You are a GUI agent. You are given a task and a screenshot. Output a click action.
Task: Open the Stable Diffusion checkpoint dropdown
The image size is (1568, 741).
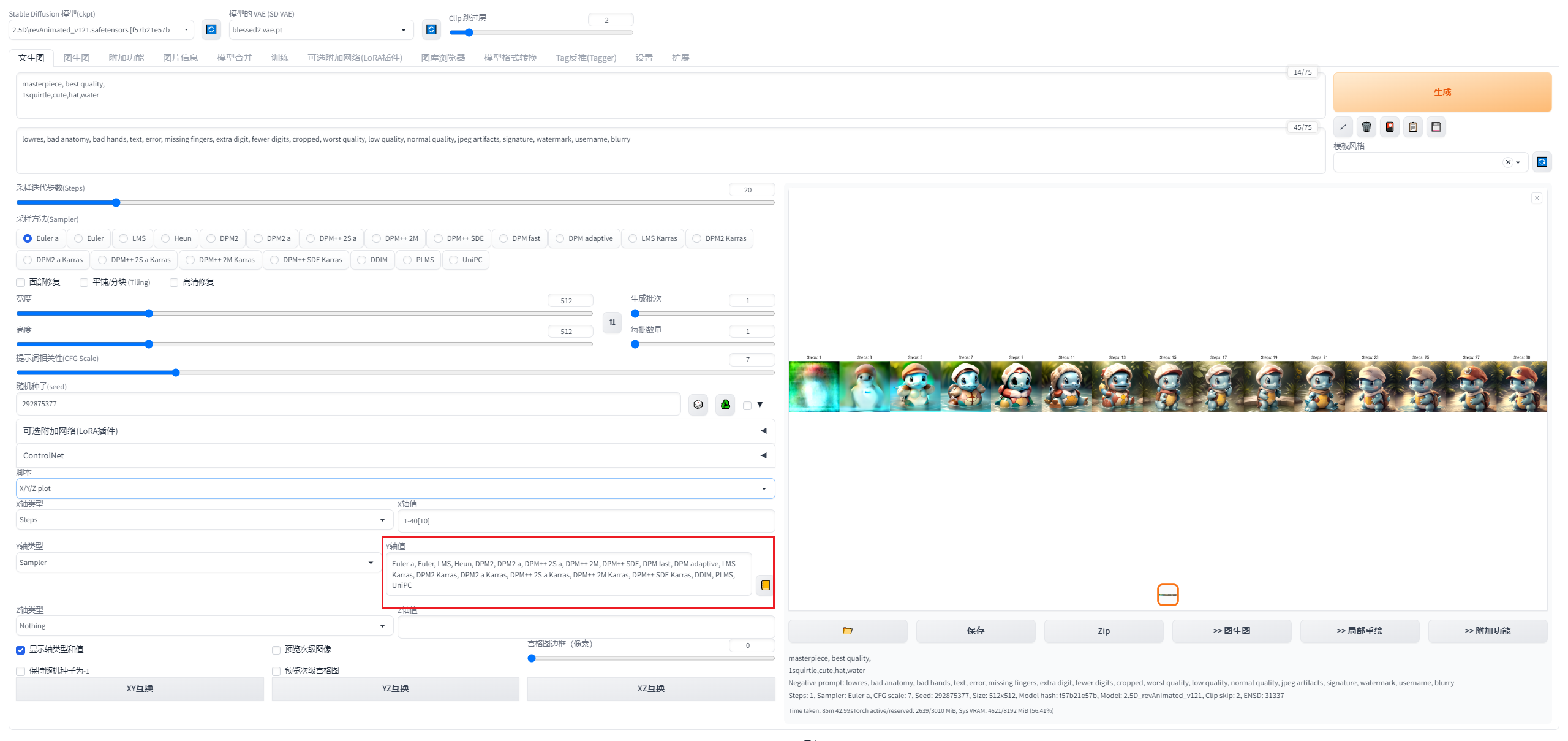click(101, 29)
